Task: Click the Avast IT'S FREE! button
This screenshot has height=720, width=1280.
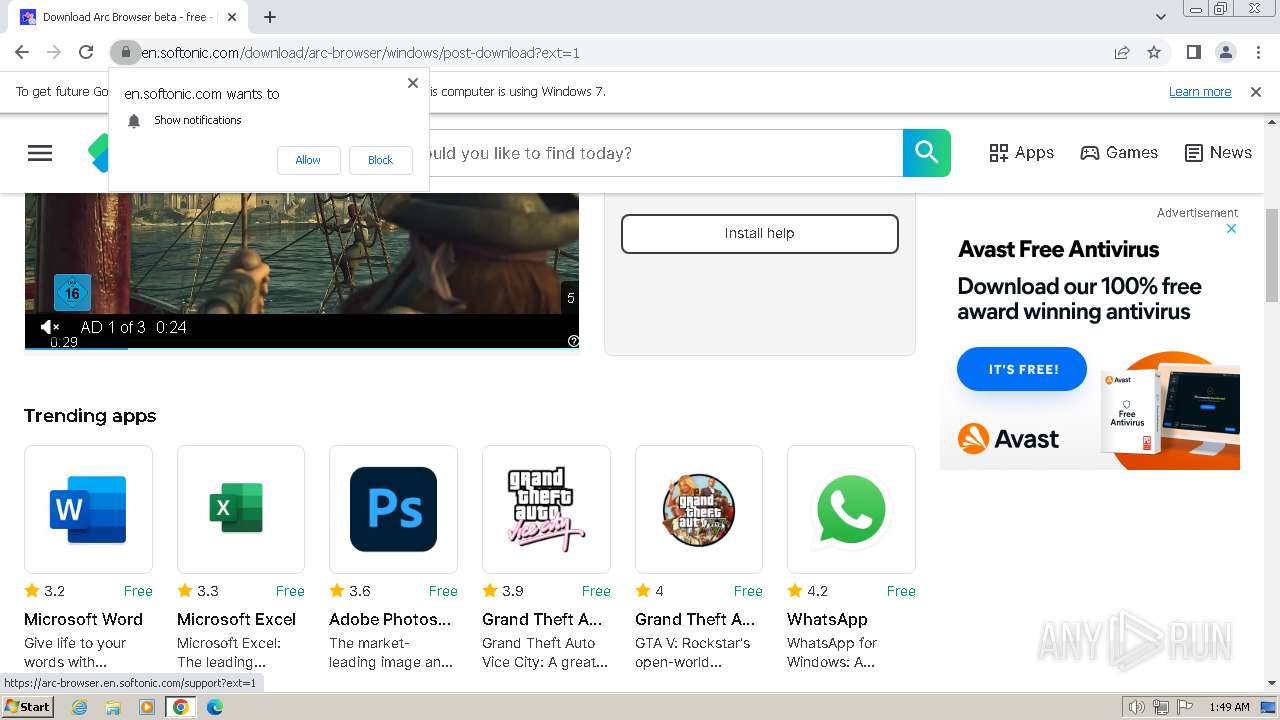Action: [1022, 369]
